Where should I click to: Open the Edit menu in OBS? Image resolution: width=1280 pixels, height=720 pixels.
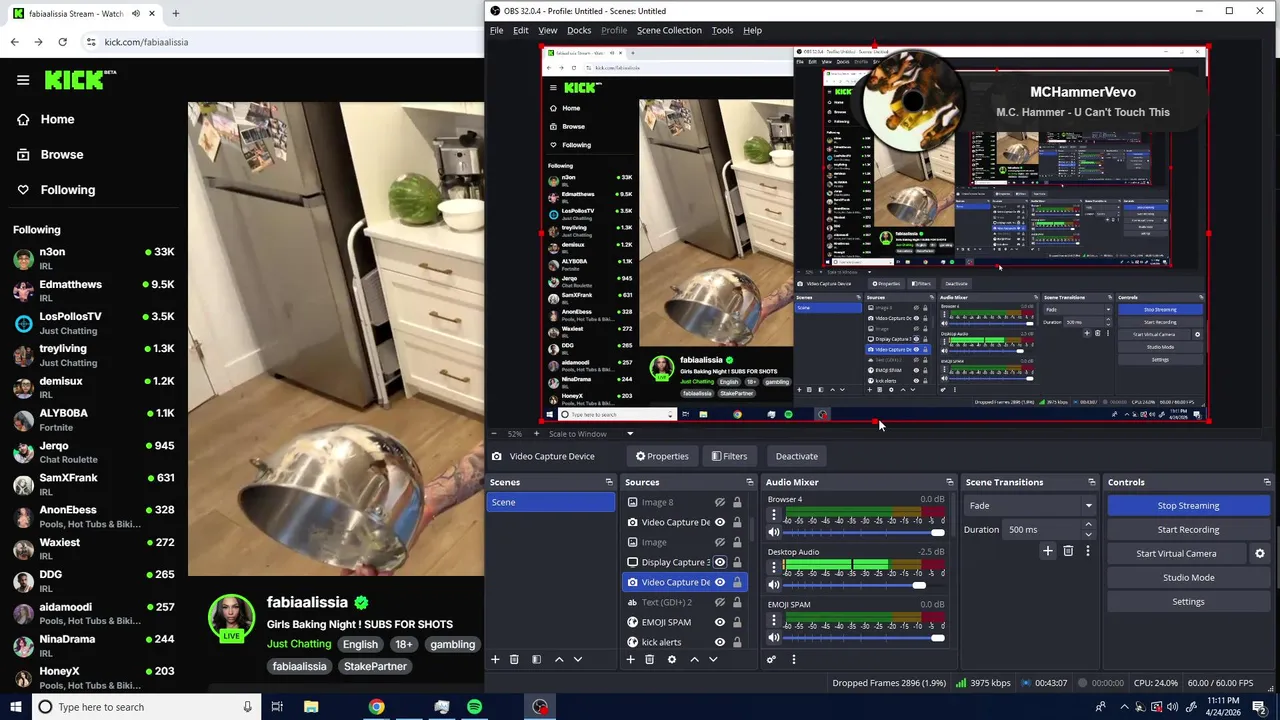(x=521, y=30)
